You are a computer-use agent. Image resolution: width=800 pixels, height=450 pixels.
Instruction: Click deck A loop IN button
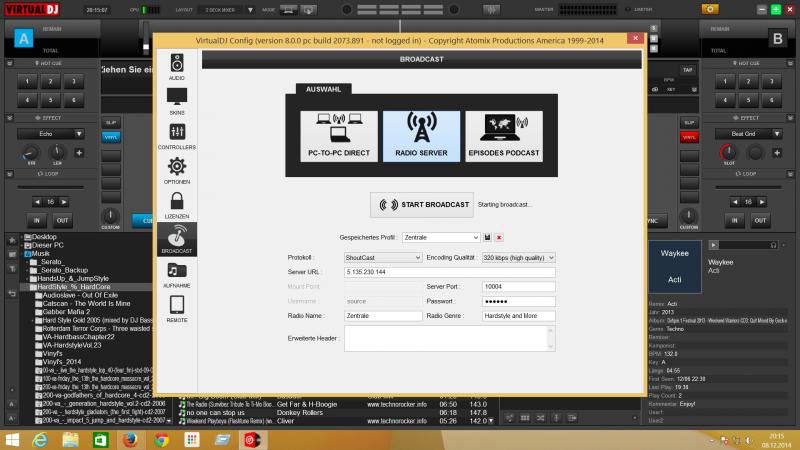point(37,220)
